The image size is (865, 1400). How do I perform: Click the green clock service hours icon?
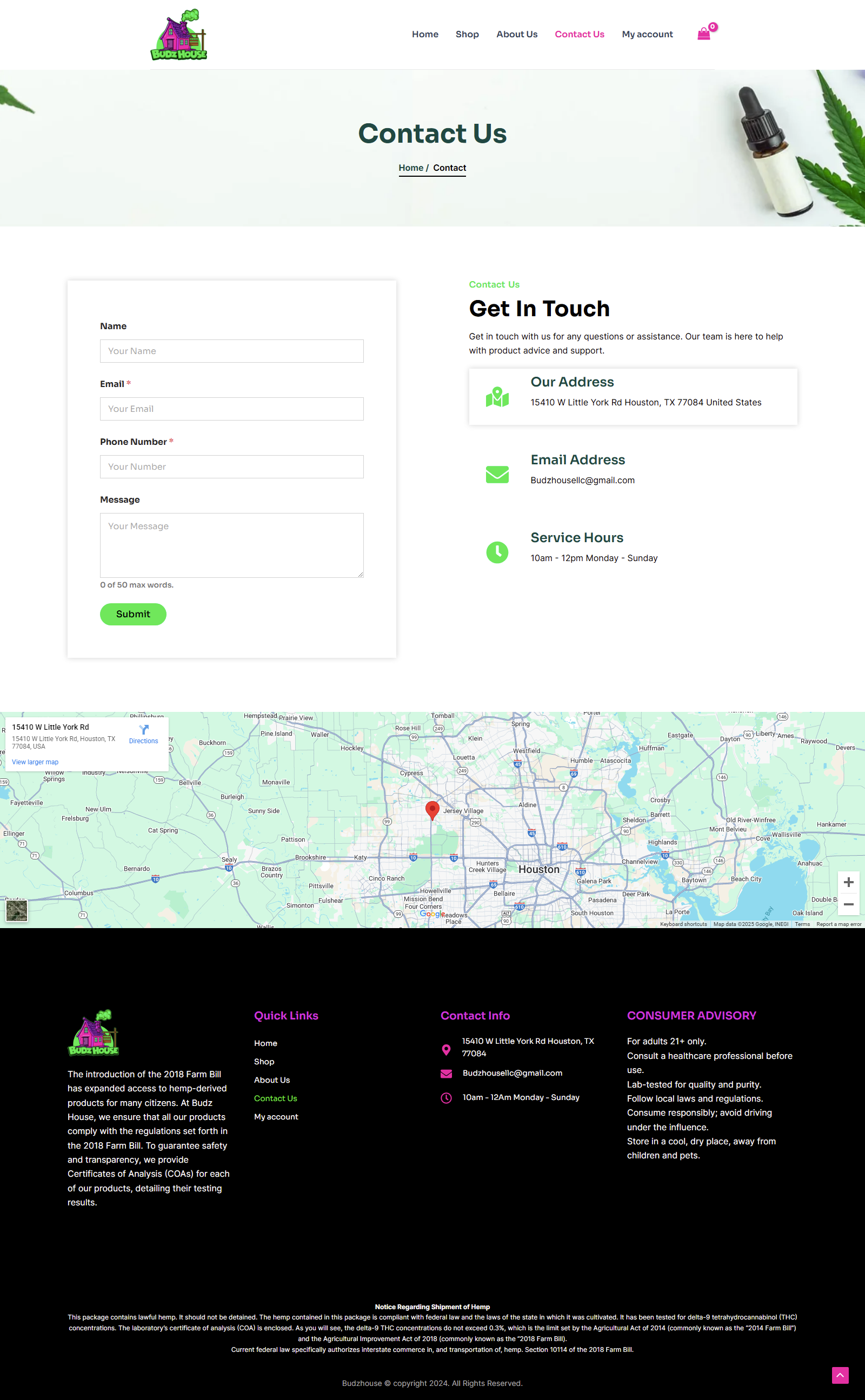click(497, 552)
